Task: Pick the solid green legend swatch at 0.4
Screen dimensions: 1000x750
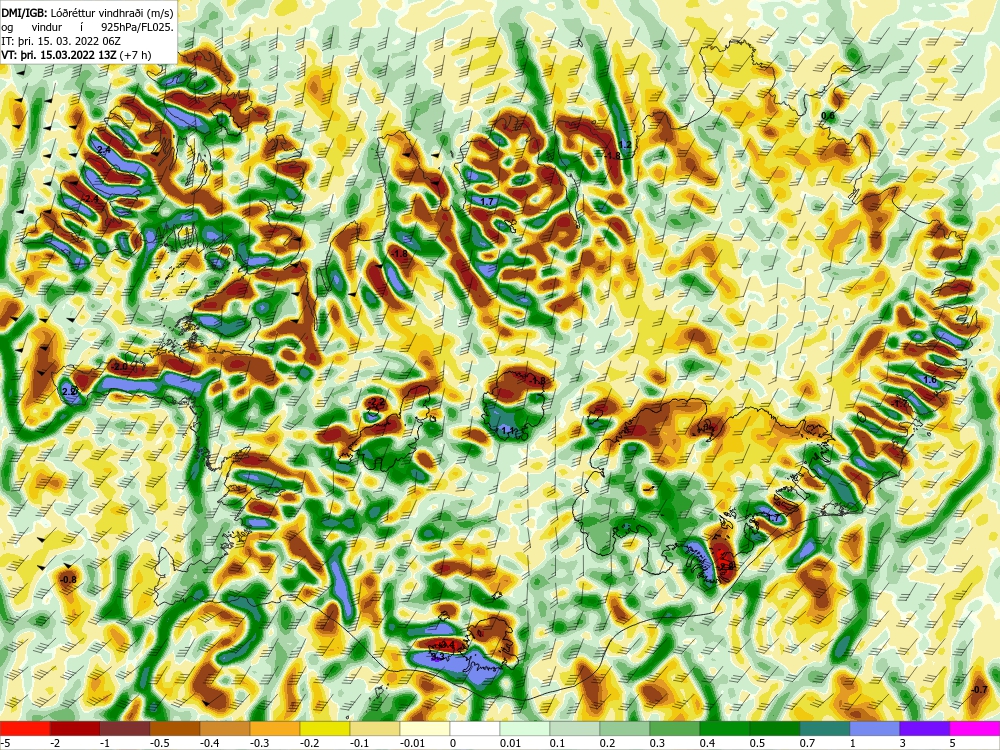Action: [x=725, y=728]
